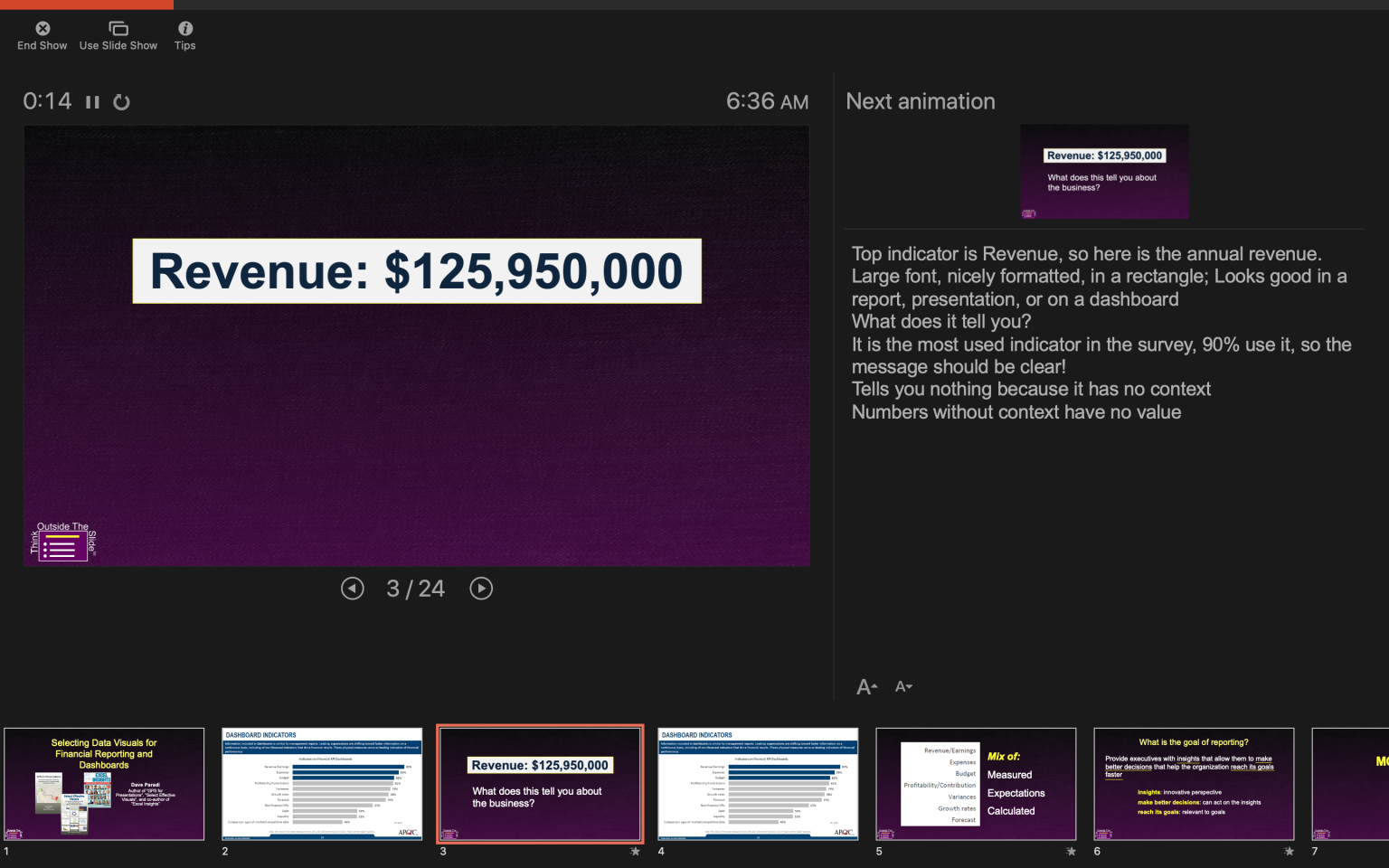Click the slide counter showing 3/24
Viewport: 1389px width, 868px height.
416,589
